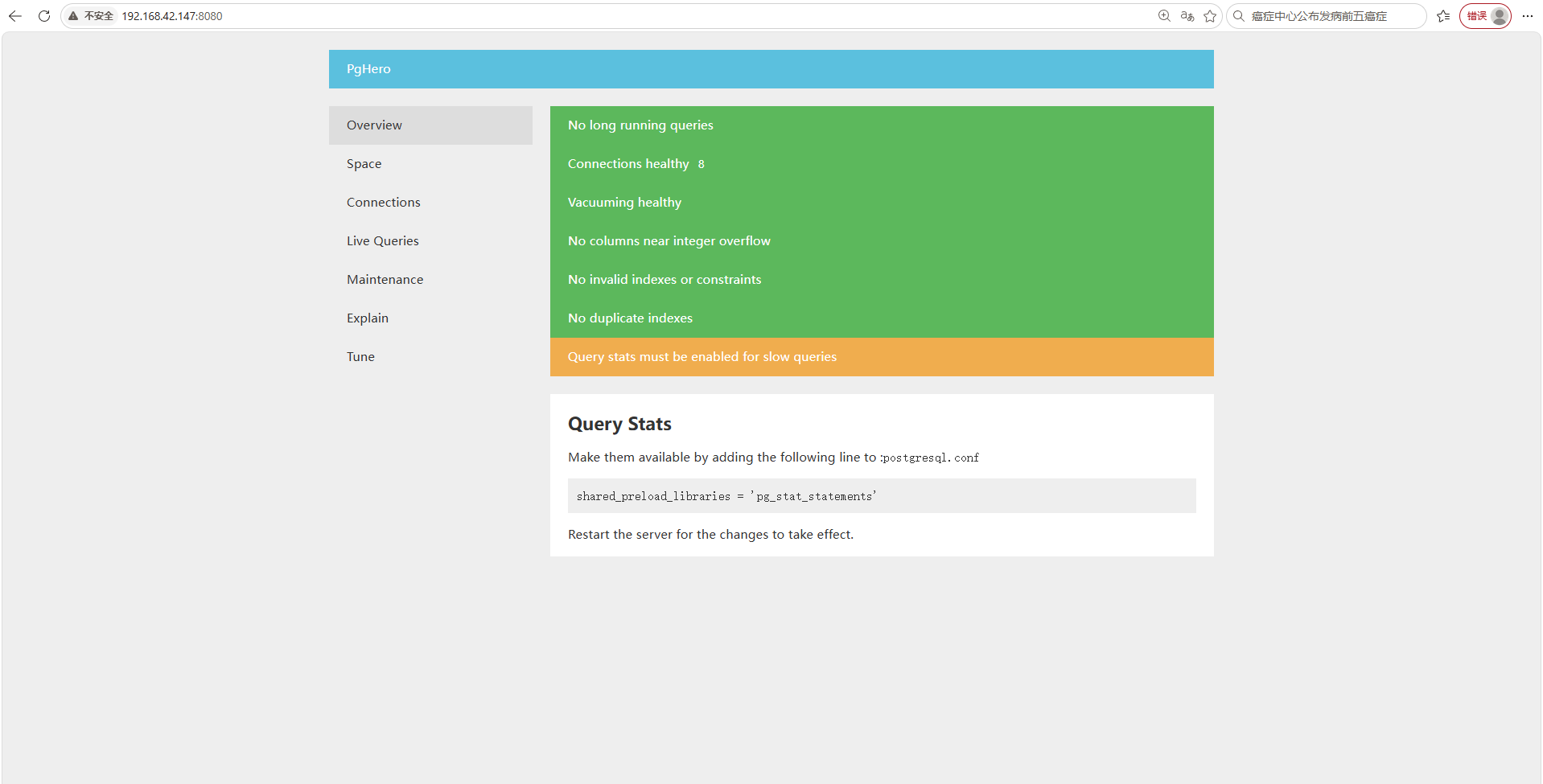Click 'Restart the server' instruction text
The height and width of the screenshot is (784, 1543).
(x=710, y=535)
